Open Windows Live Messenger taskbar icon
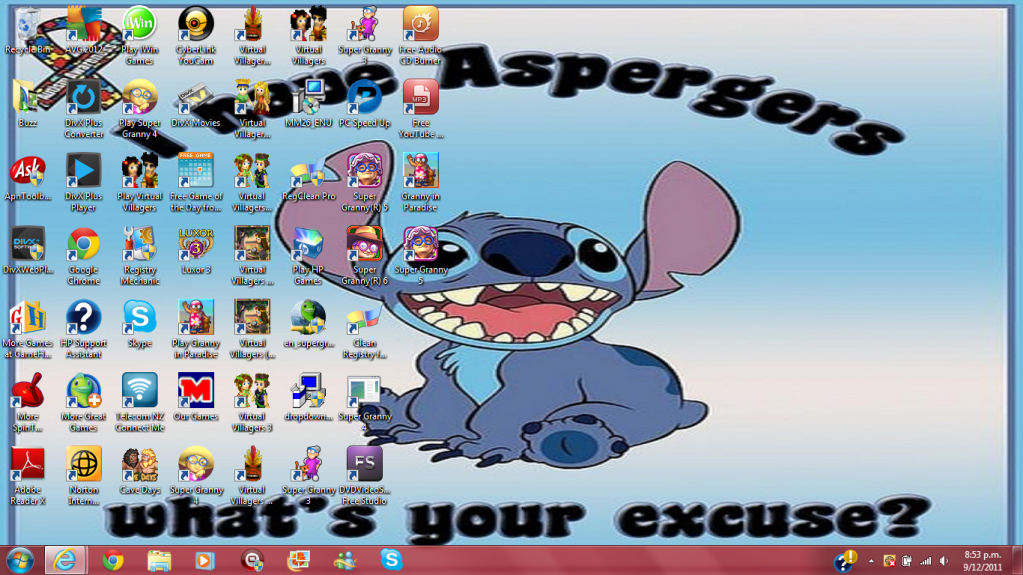1023x575 pixels. pos(344,561)
